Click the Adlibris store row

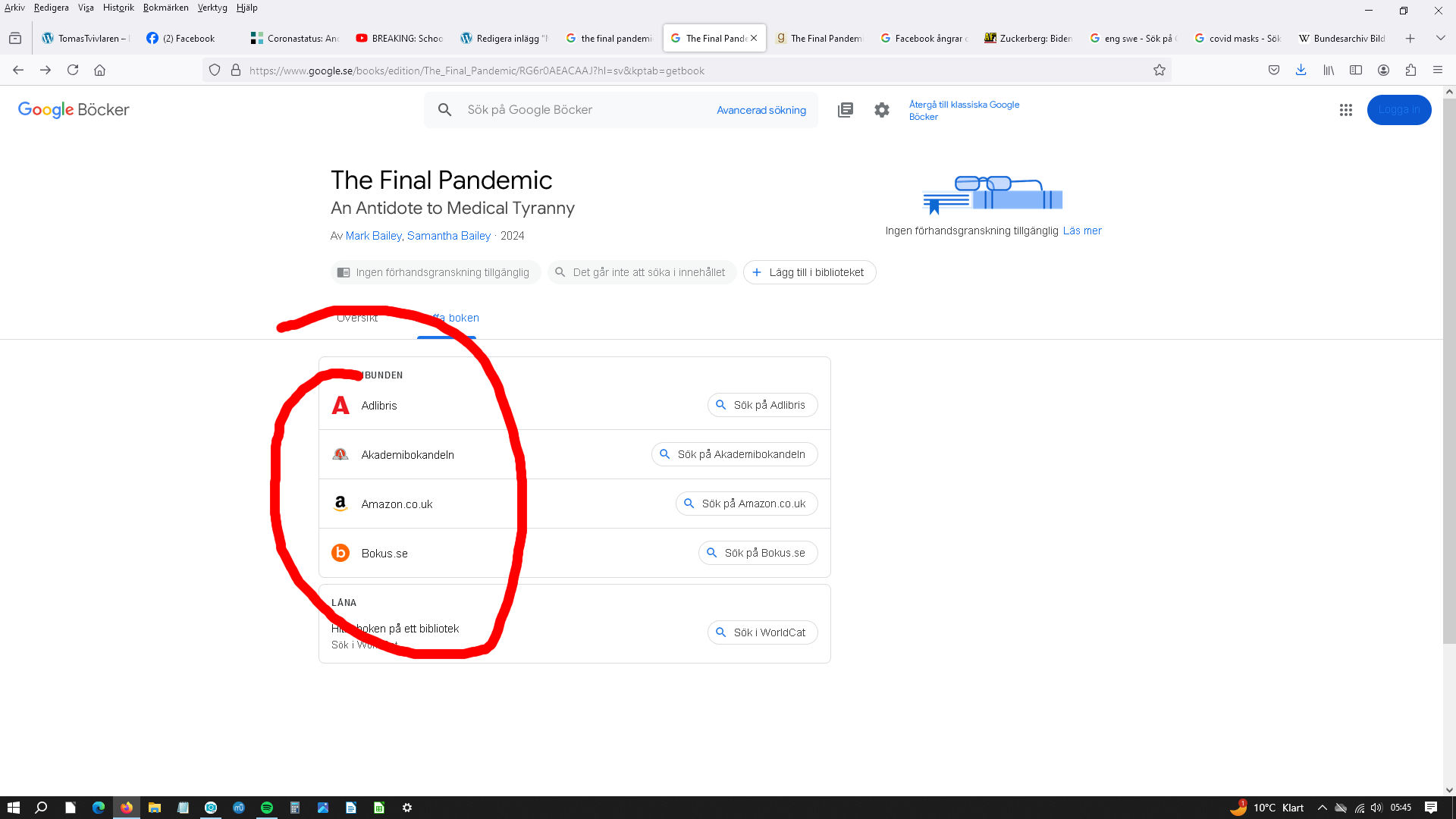click(x=575, y=406)
